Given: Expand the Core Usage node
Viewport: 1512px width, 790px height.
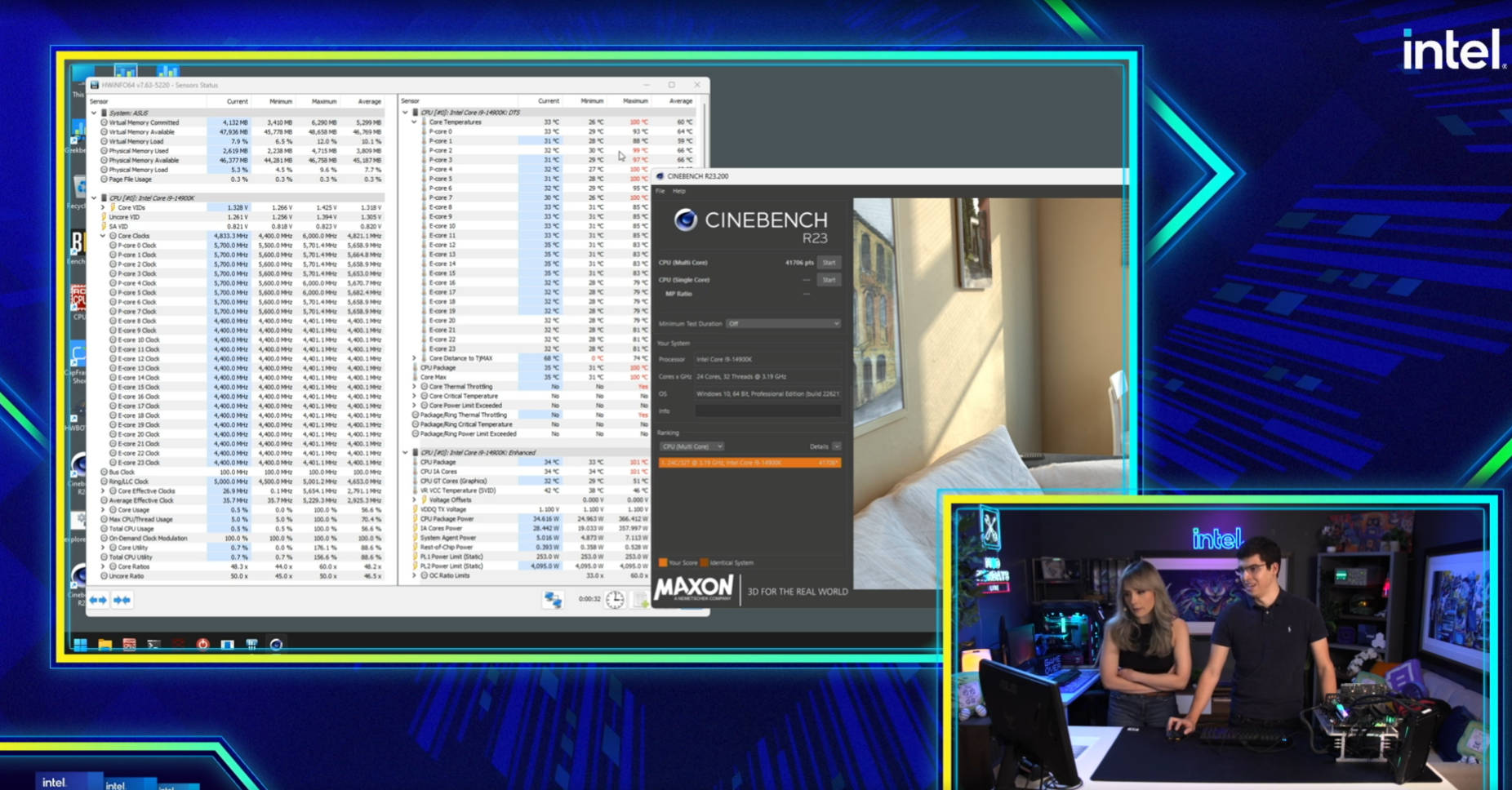Looking at the screenshot, I should tap(103, 510).
